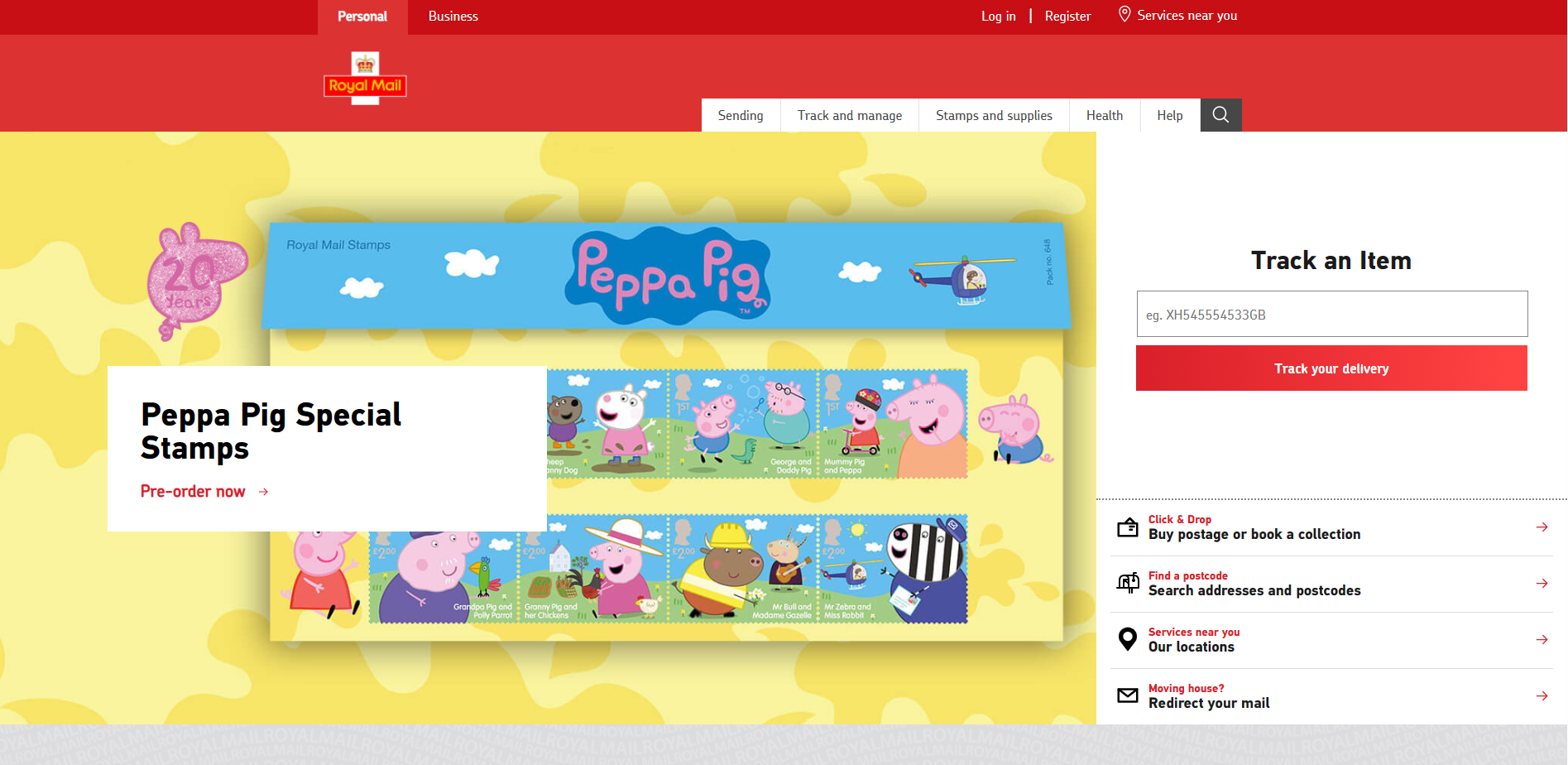1568x765 pixels.
Task: Expand the Track and manage menu
Action: (x=849, y=116)
